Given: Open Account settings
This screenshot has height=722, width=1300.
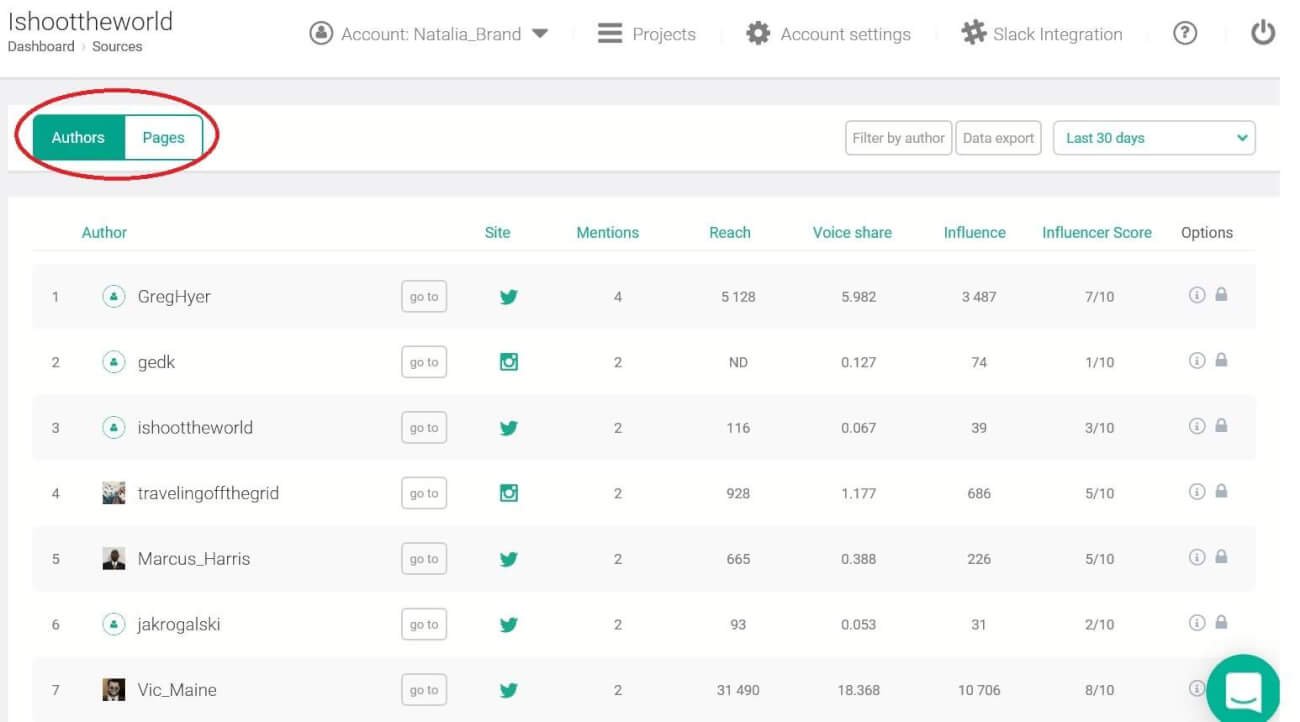Looking at the screenshot, I should click(x=829, y=34).
